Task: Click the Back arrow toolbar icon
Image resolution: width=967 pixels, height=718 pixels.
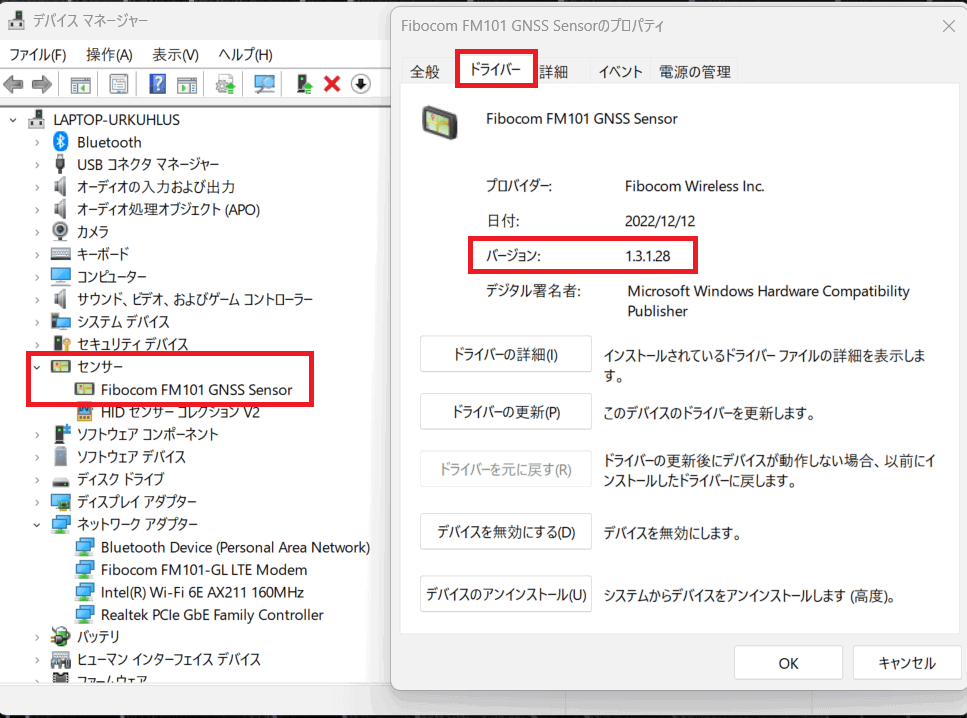Action: (14, 84)
